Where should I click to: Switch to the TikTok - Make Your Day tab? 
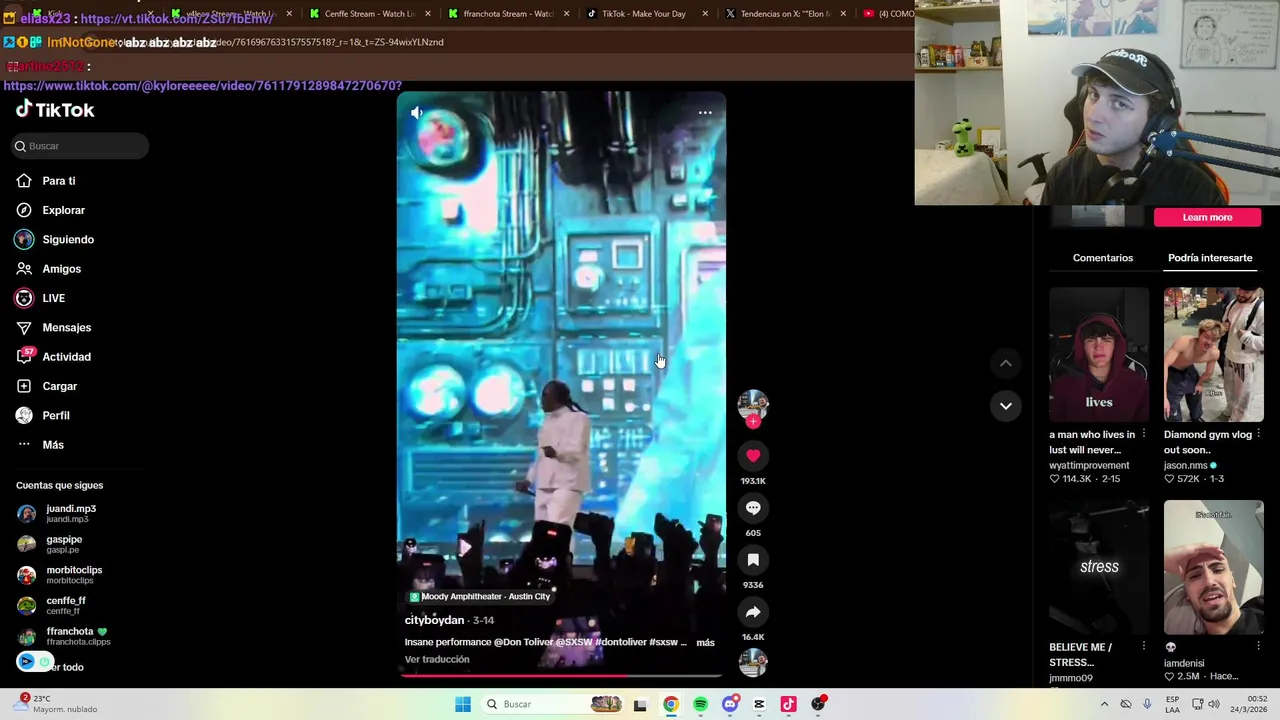point(643,14)
